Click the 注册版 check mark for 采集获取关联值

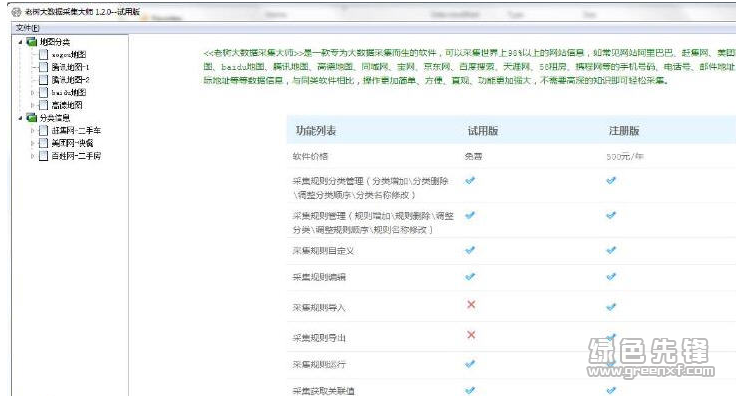(611, 390)
